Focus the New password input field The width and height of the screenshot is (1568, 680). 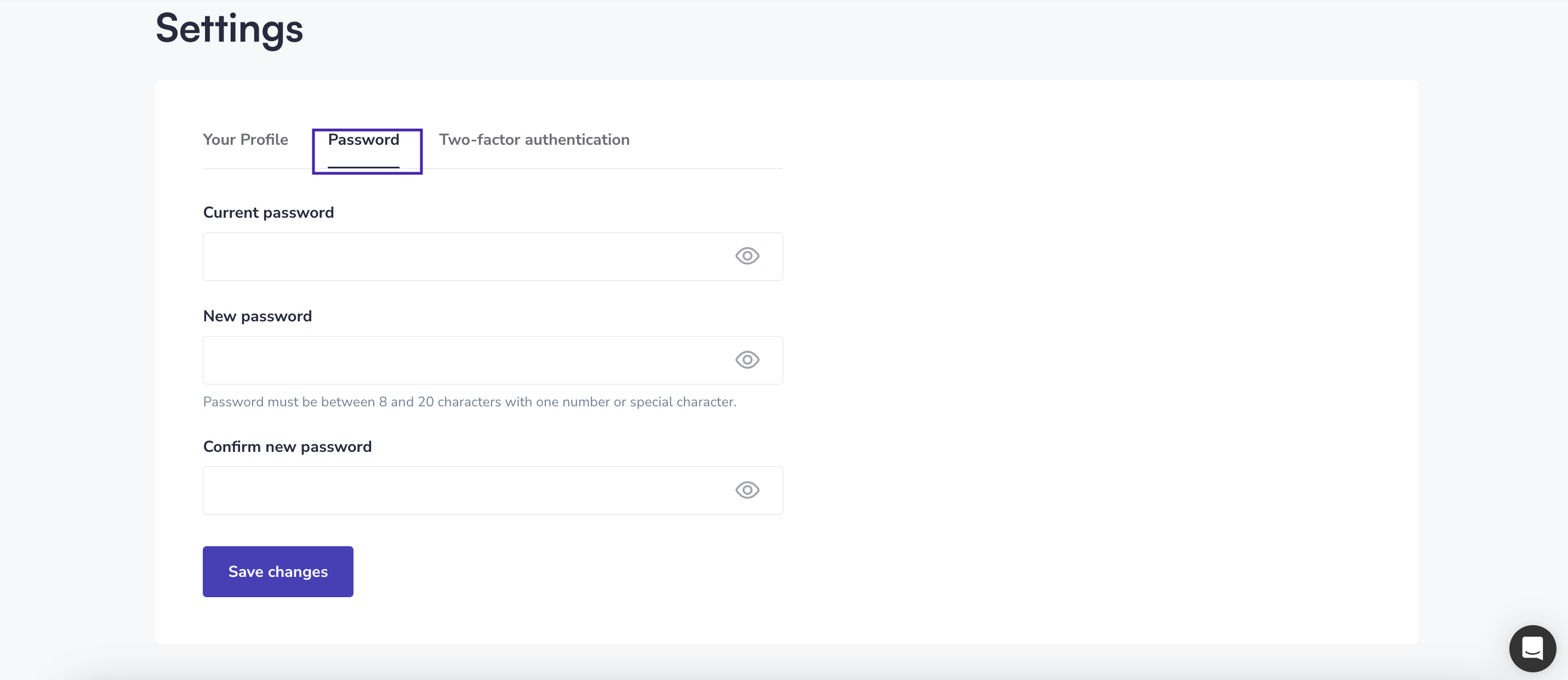pos(493,360)
